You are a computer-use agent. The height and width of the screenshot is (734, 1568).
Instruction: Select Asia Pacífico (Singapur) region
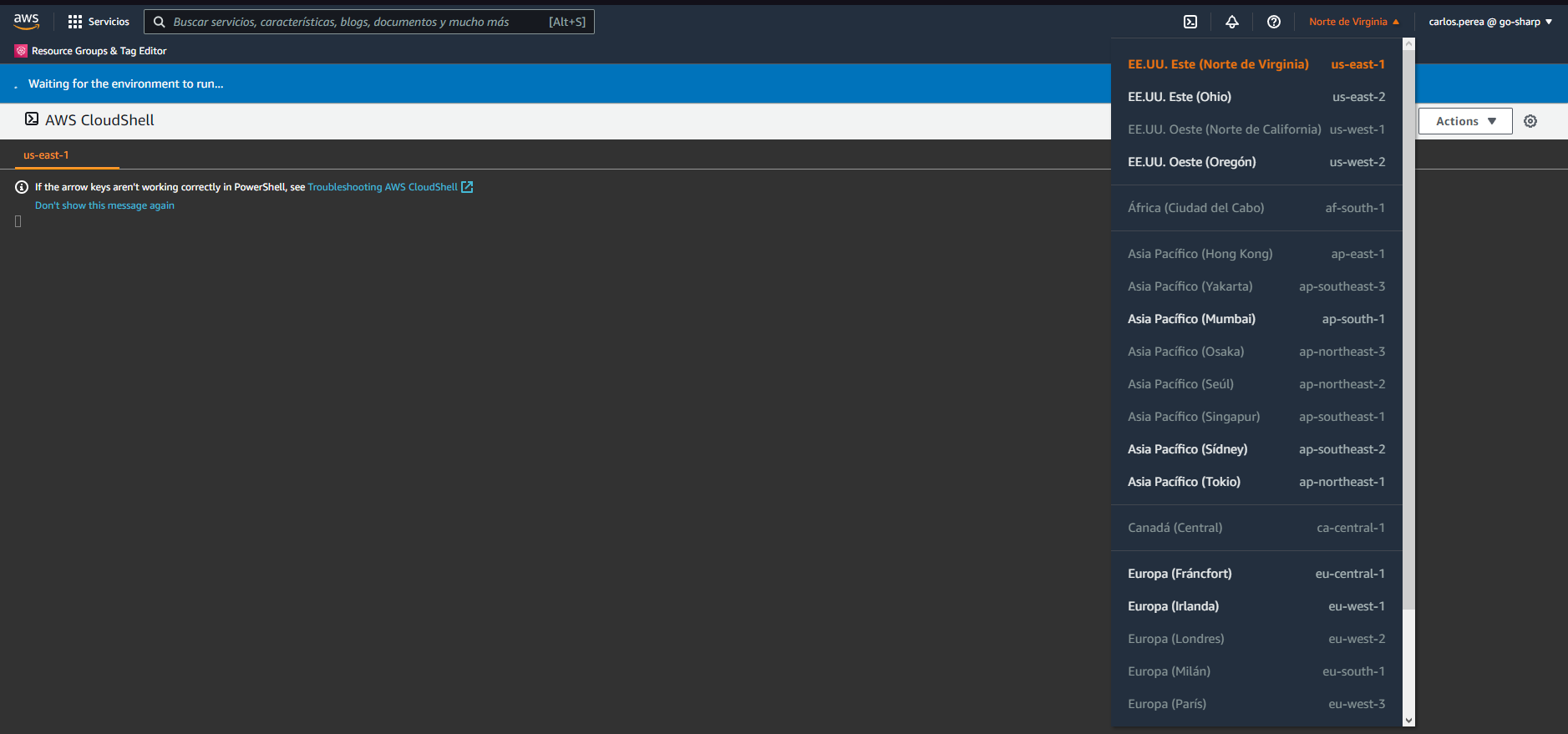1256,417
